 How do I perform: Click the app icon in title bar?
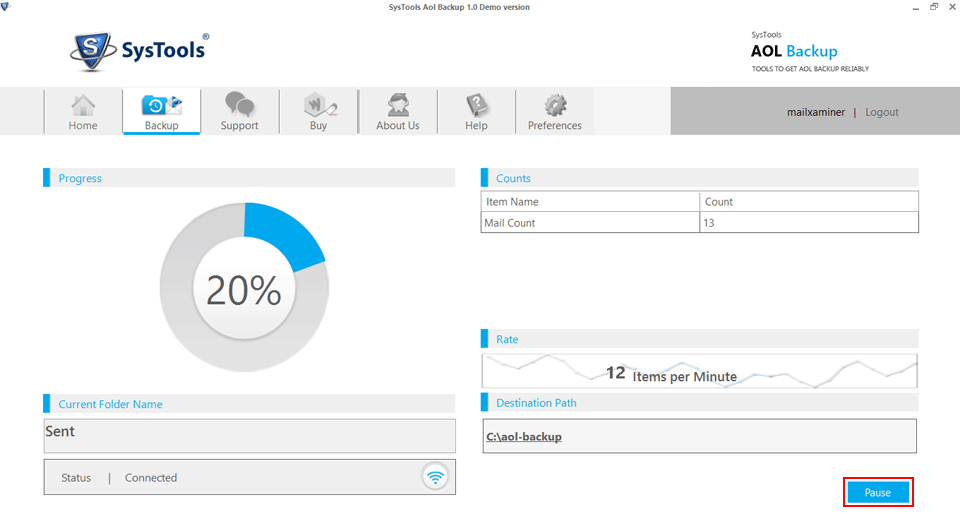(6, 7)
